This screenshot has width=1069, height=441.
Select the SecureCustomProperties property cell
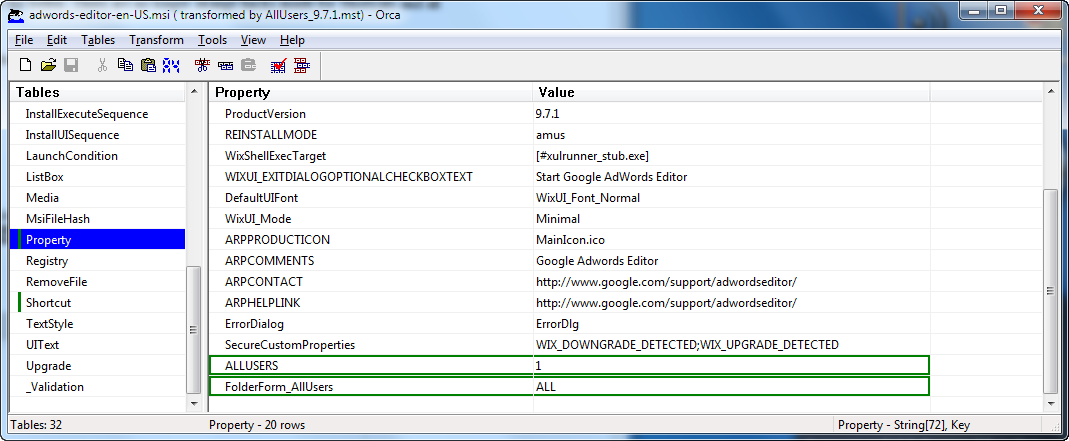[x=371, y=345]
